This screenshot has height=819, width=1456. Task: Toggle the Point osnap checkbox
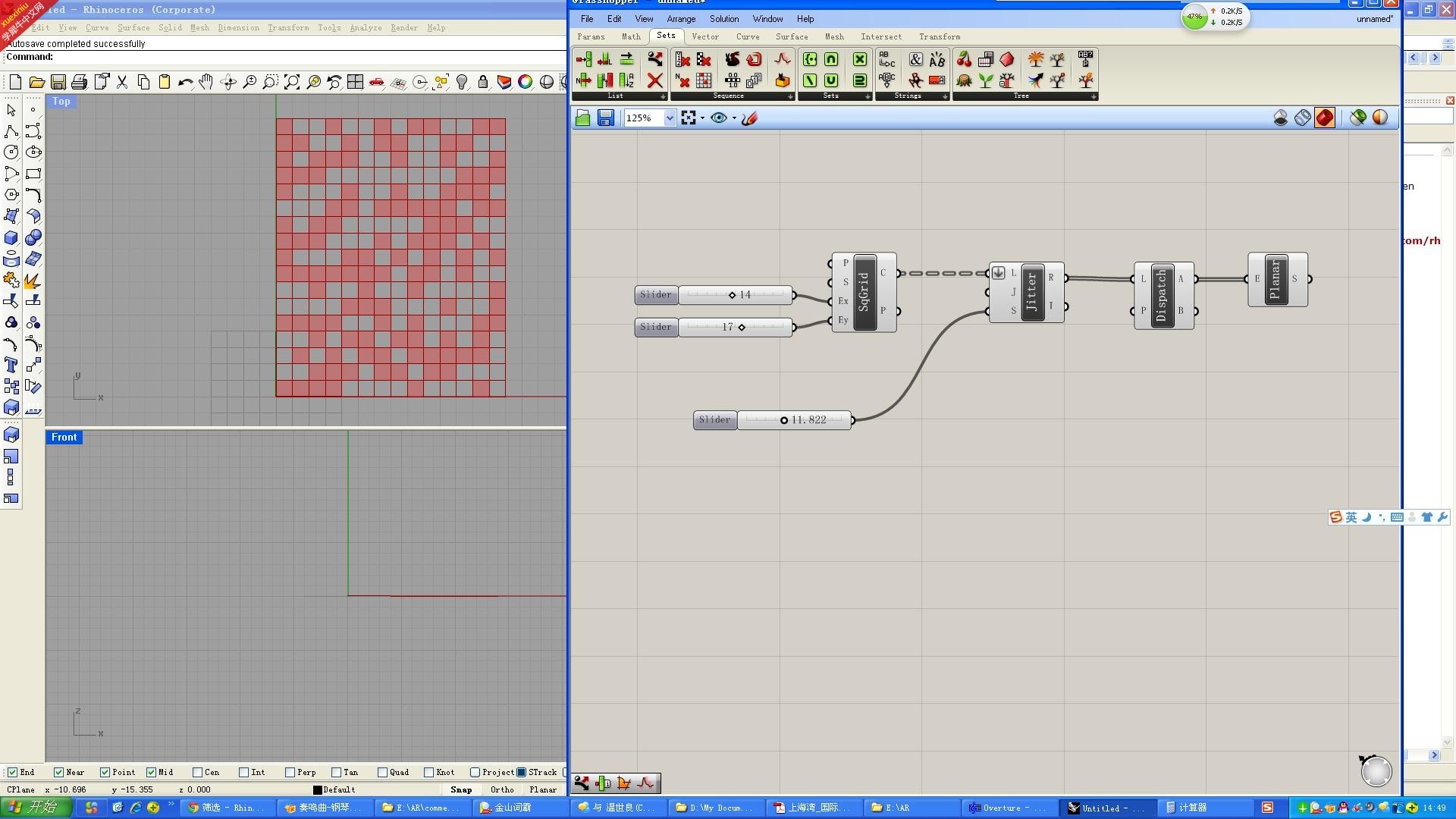[105, 772]
